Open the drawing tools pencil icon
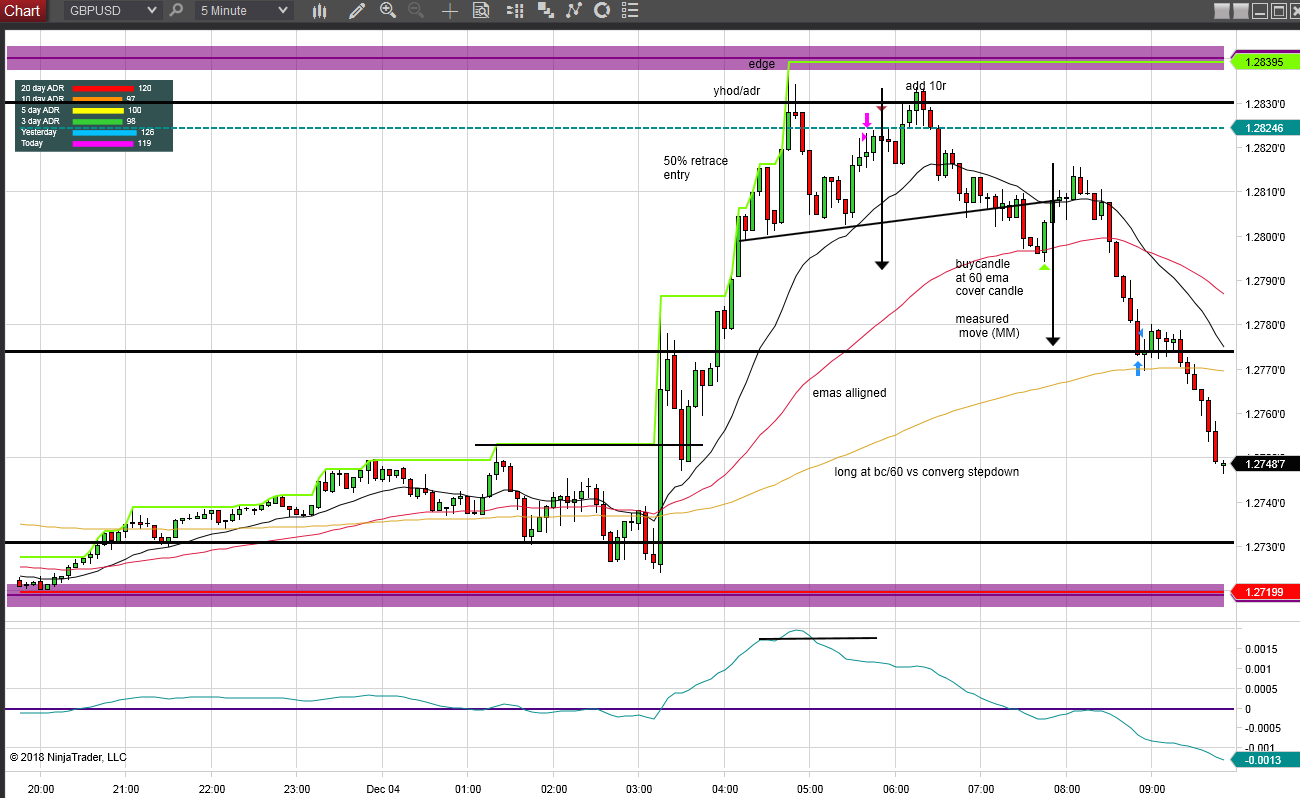Screen dimensions: 1300x798 point(357,11)
